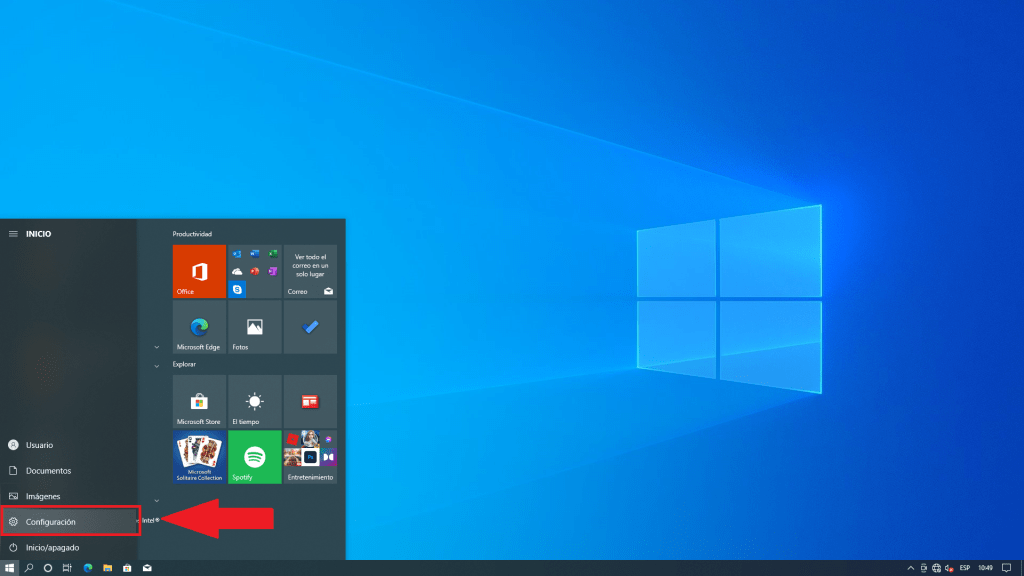This screenshot has width=1024, height=576.
Task: Click the Usuario account button
Action: click(x=40, y=445)
